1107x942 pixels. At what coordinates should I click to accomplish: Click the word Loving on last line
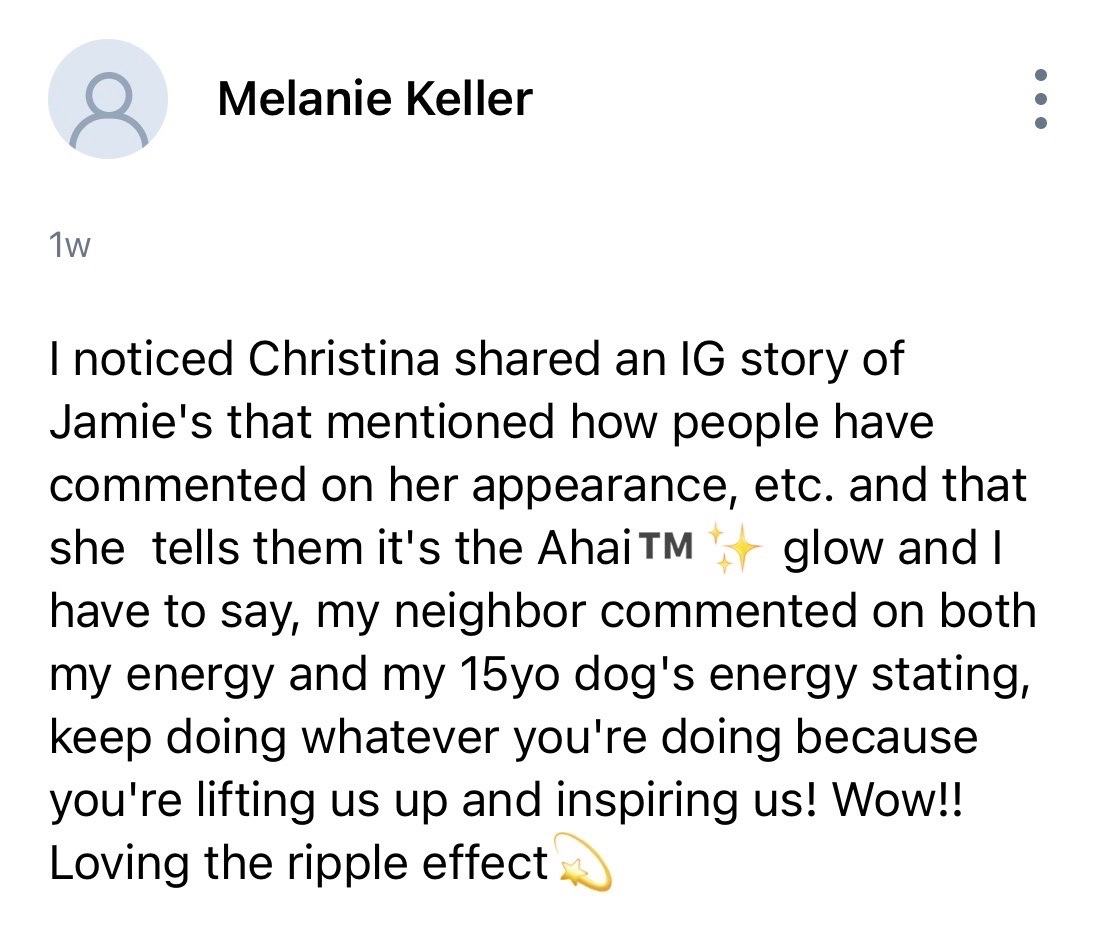pyautogui.click(x=119, y=864)
